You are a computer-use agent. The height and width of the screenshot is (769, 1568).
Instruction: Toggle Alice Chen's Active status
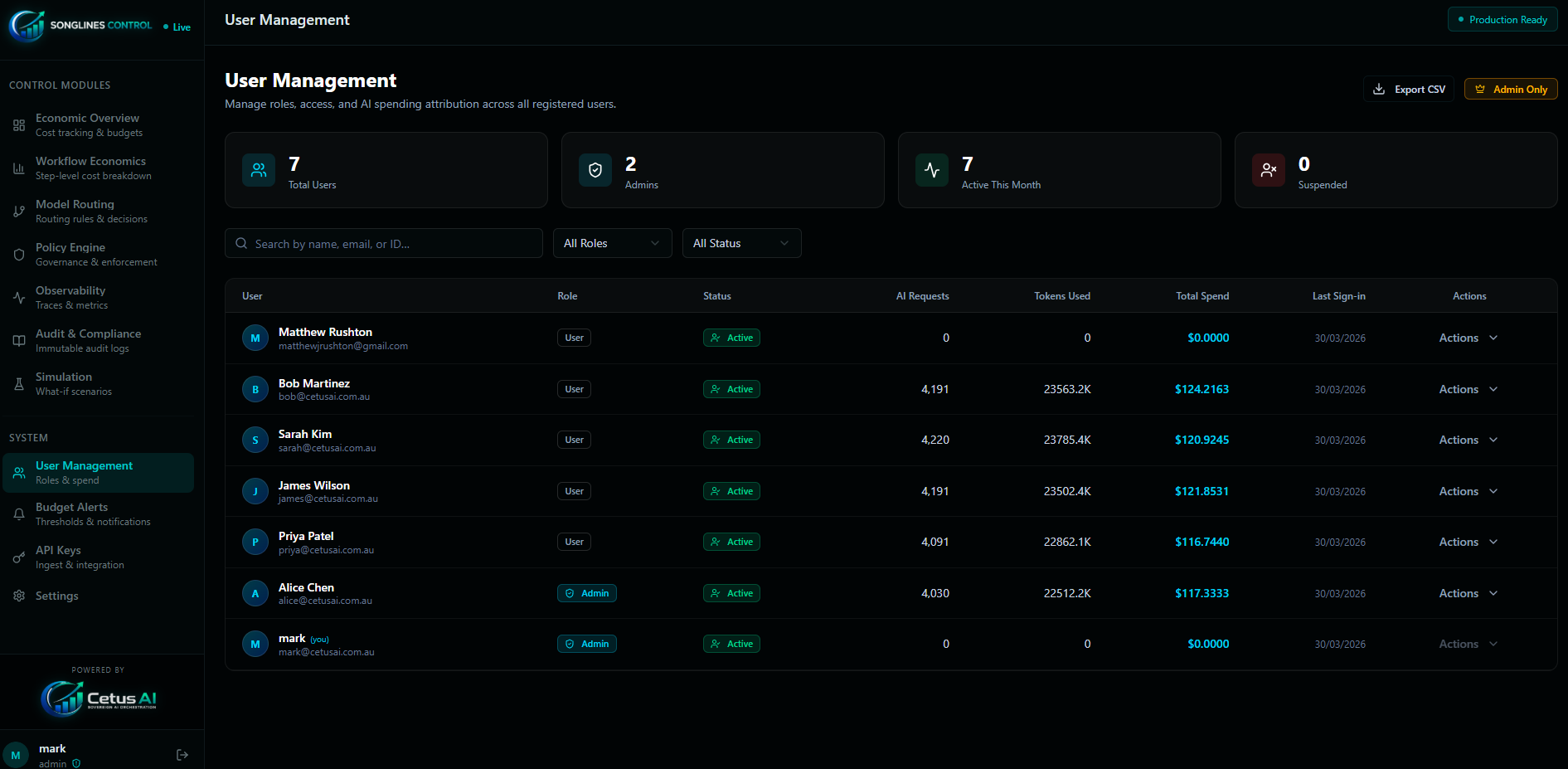(731, 592)
